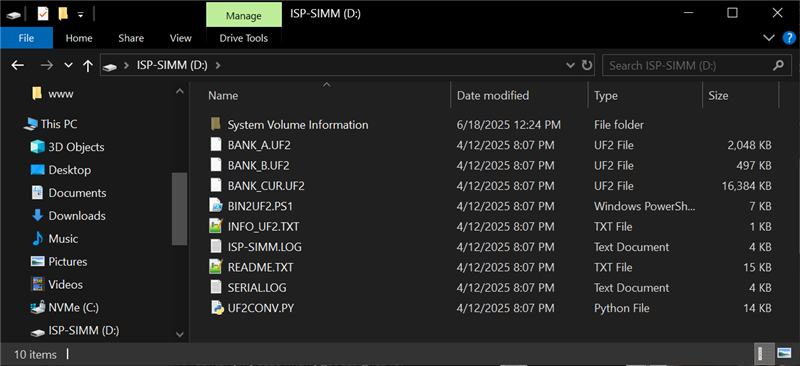The image size is (800, 366).
Task: Switch to Large icons view in status bar
Action: [784, 353]
